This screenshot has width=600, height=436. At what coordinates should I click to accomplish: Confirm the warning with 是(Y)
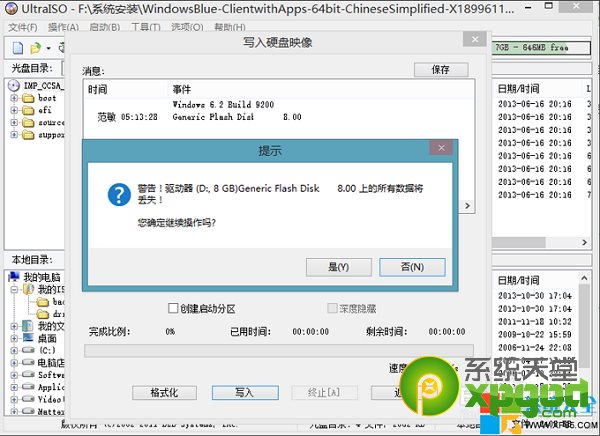[x=338, y=267]
